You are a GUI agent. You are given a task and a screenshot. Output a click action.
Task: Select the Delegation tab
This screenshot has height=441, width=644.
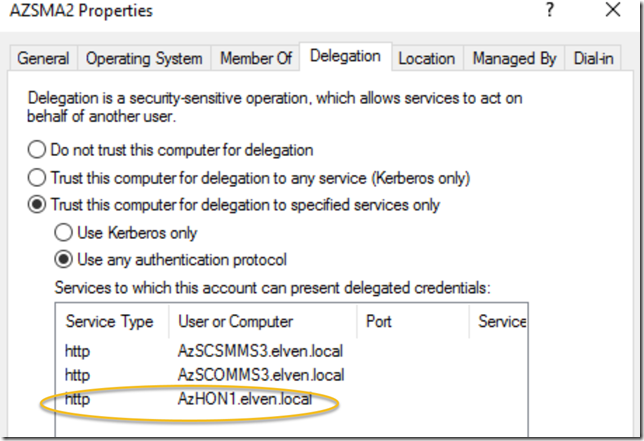click(x=345, y=57)
